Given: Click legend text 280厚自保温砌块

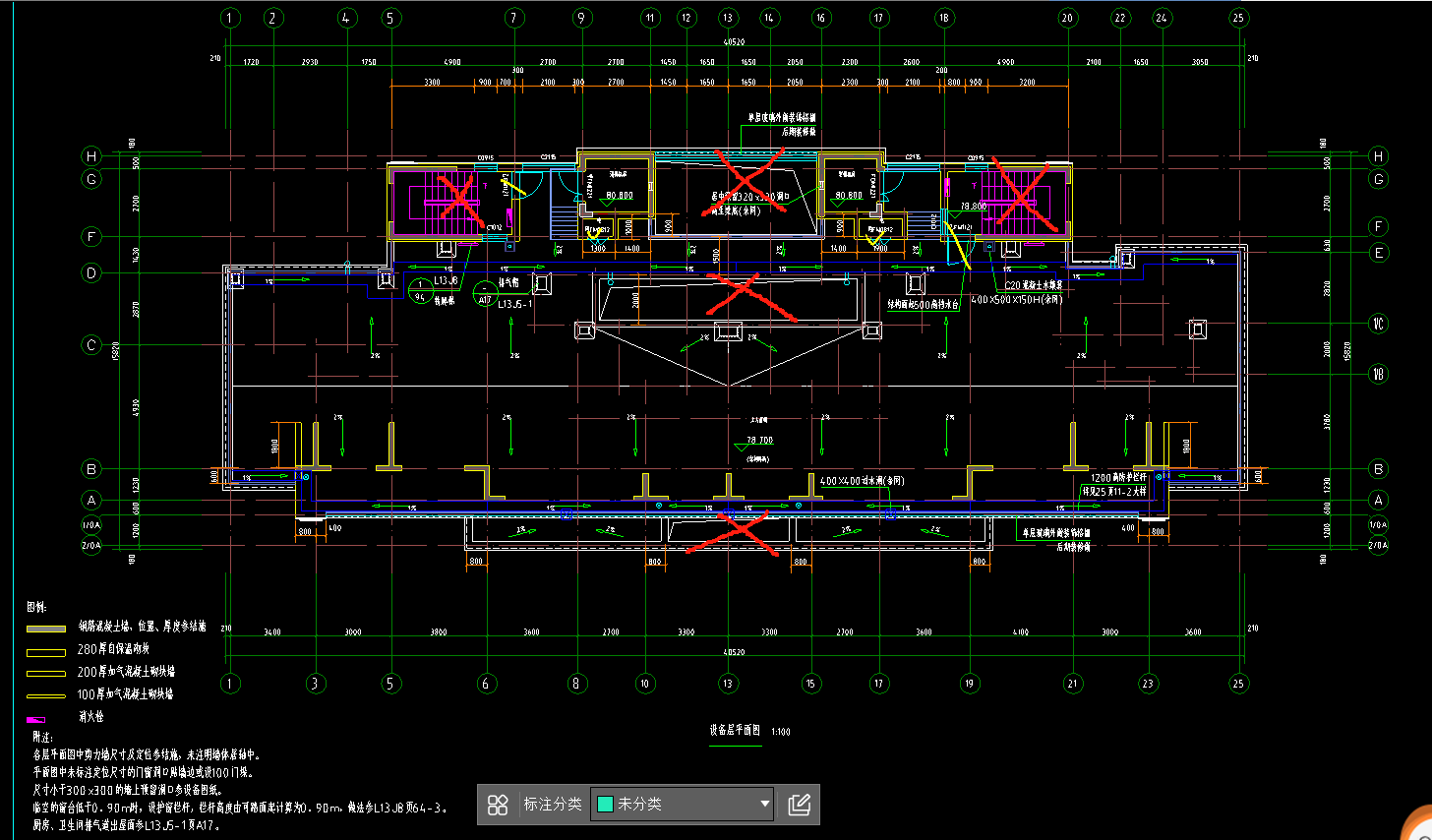Looking at the screenshot, I should (x=113, y=649).
